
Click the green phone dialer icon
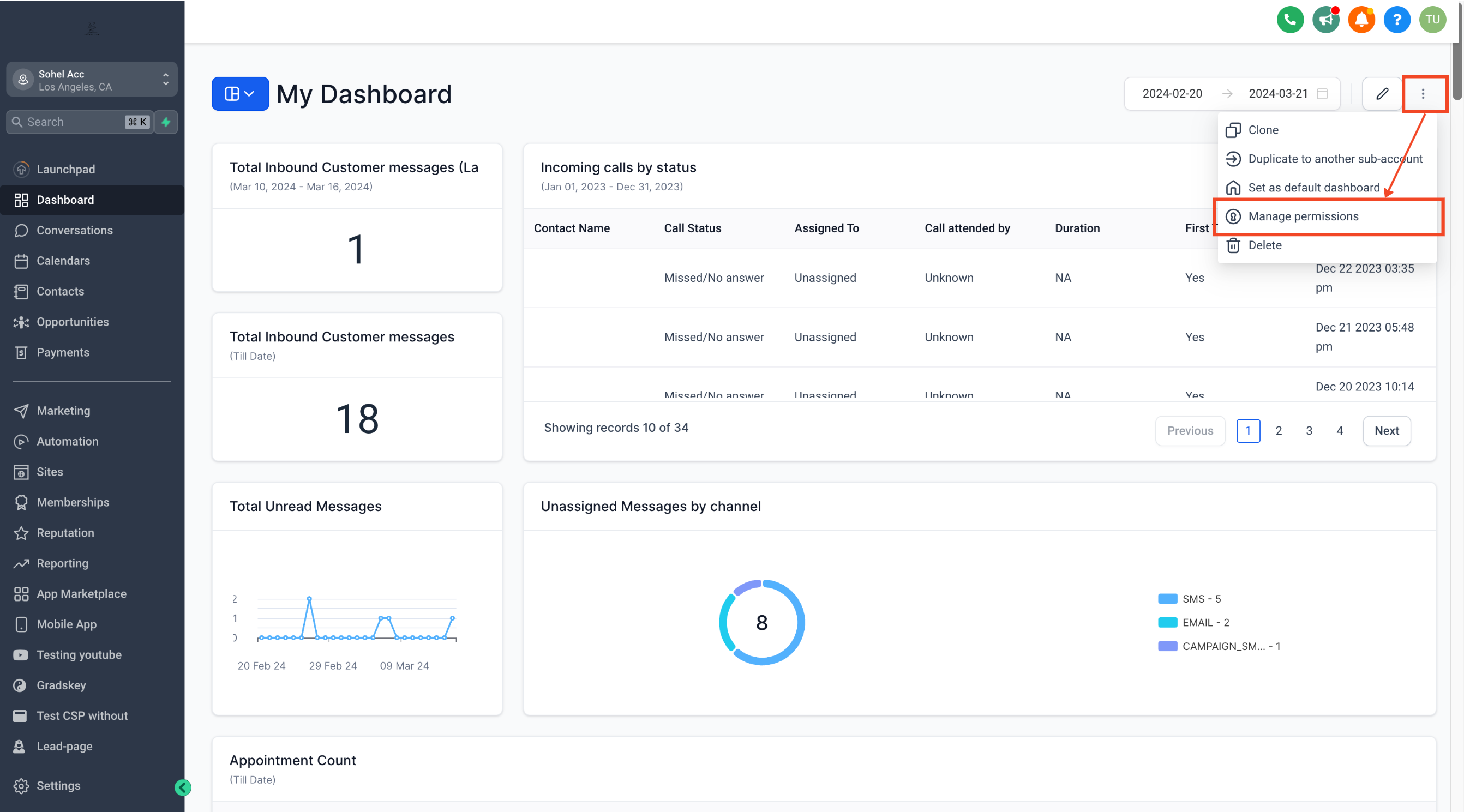click(x=1289, y=20)
